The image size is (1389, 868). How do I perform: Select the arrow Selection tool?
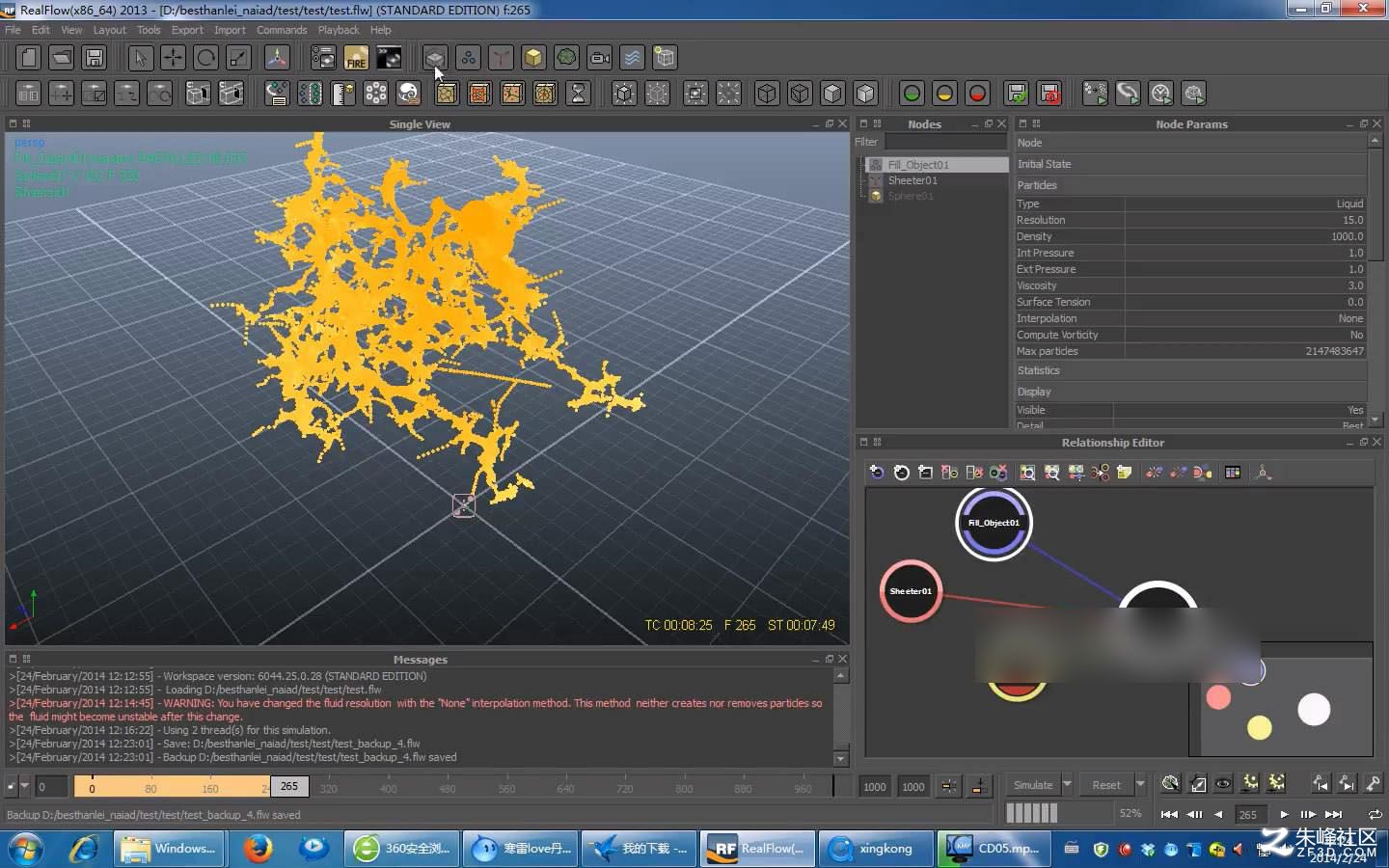(x=140, y=58)
